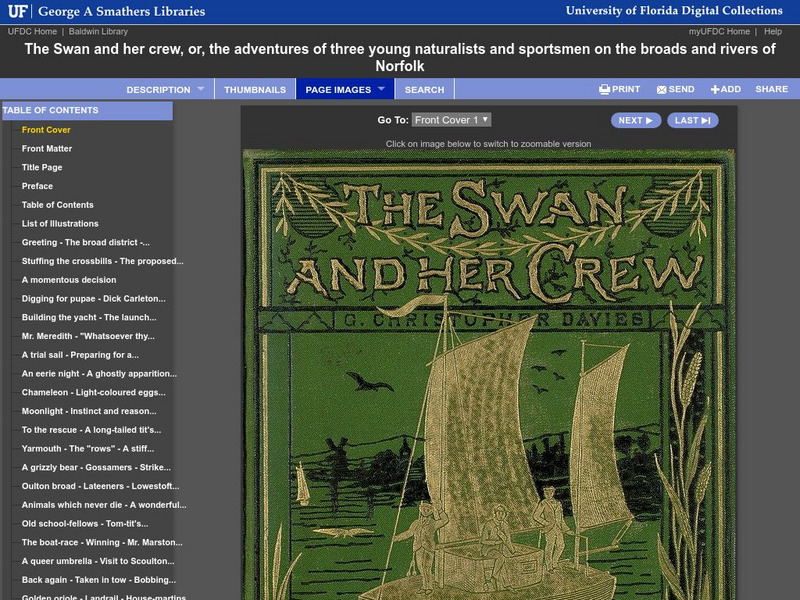Select Title Page in table of contents
800x600 pixels.
pyautogui.click(x=42, y=167)
